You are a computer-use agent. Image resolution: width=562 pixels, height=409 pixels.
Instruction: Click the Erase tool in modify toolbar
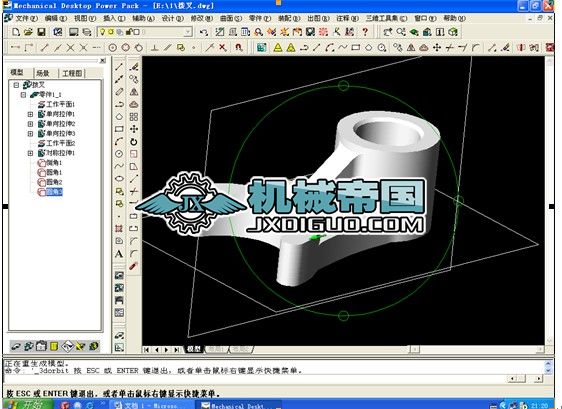click(x=134, y=67)
